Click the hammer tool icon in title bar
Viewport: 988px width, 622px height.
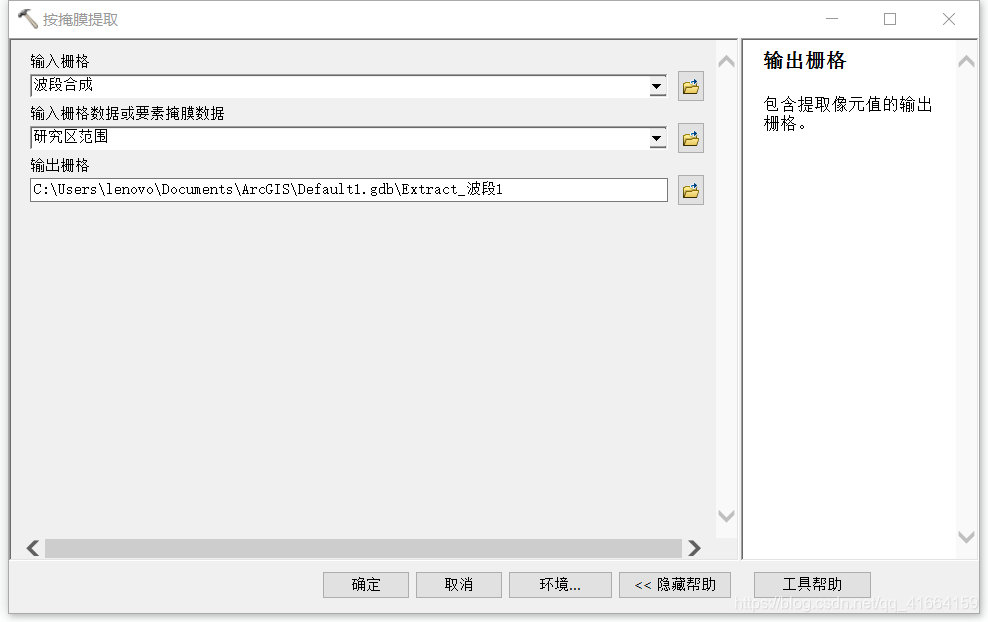(x=27, y=19)
